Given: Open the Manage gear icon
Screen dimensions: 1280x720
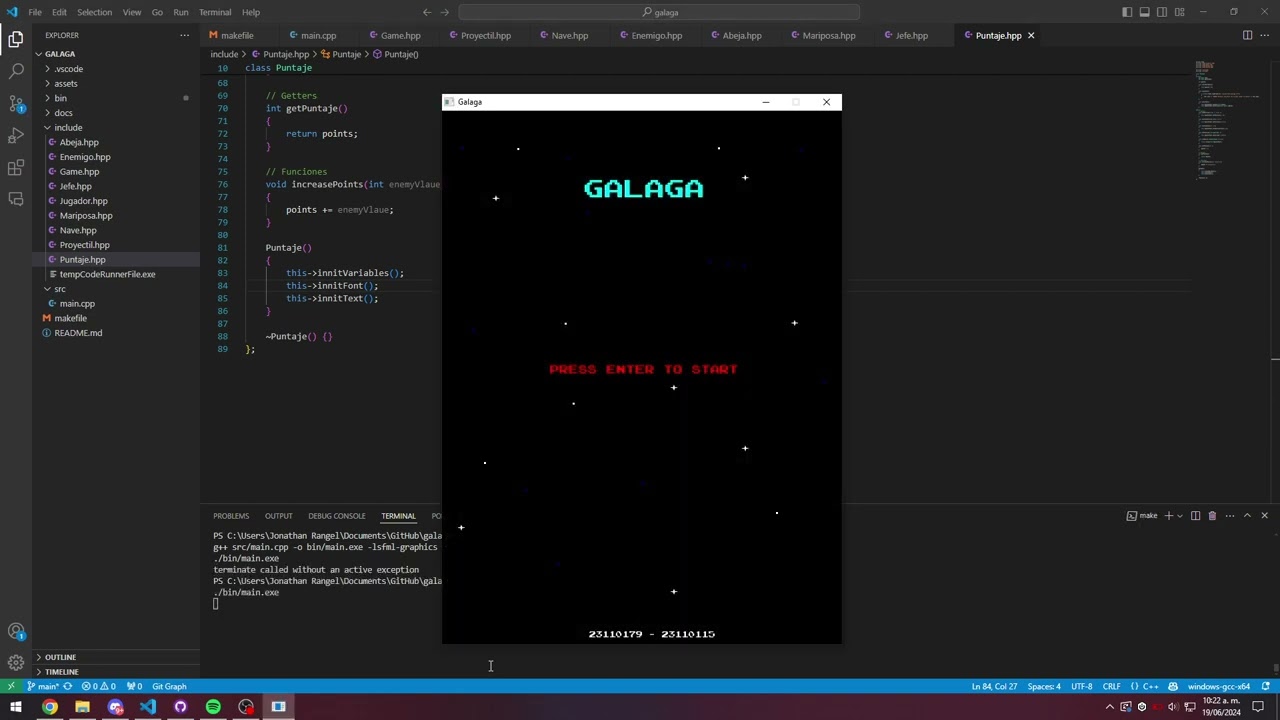Looking at the screenshot, I should coord(16,662).
